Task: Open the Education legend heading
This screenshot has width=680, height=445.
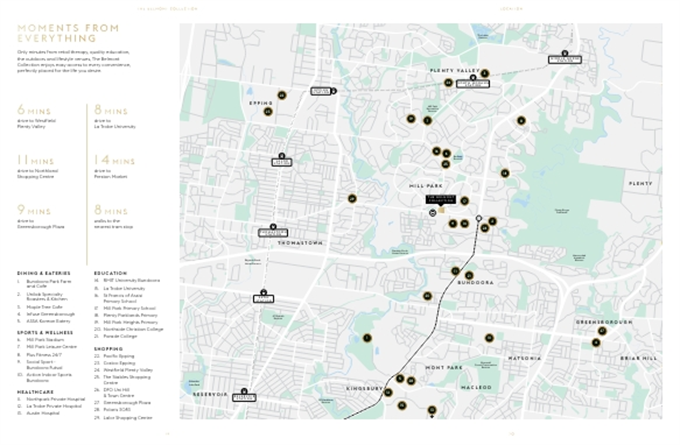Action: [x=110, y=273]
